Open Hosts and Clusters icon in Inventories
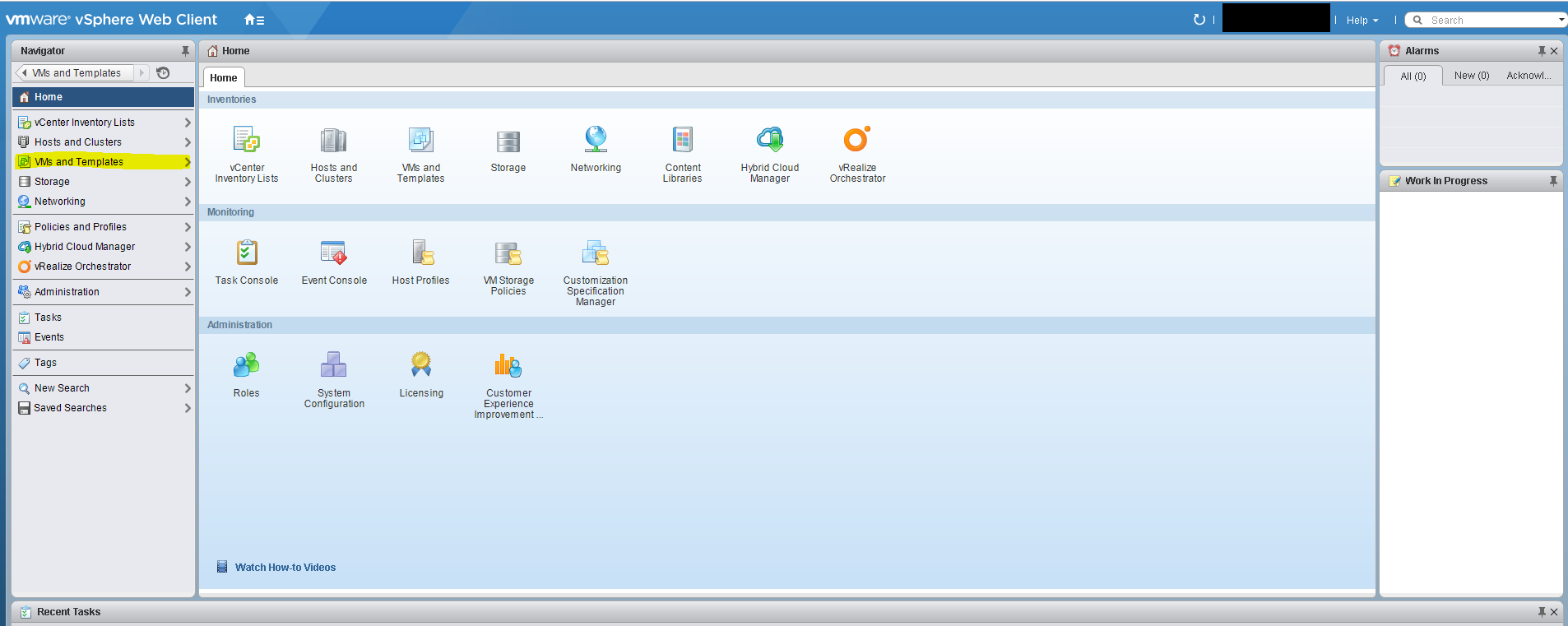Image resolution: width=1568 pixels, height=626 pixels. click(x=333, y=140)
